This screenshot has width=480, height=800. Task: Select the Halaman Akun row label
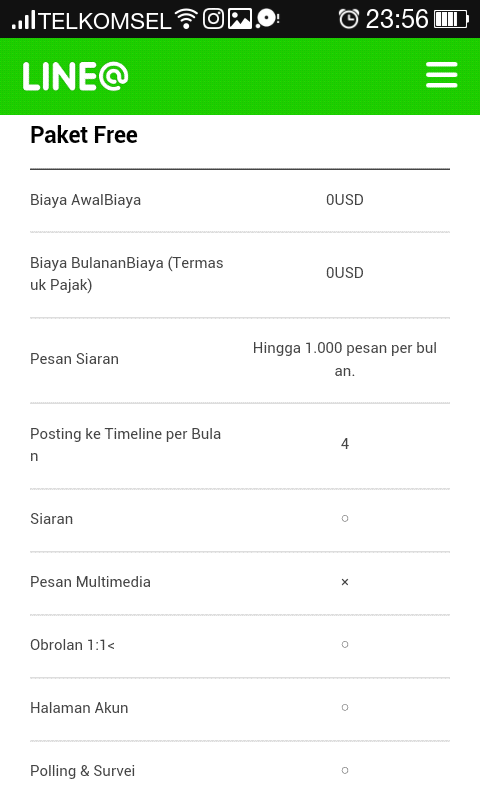pos(79,708)
